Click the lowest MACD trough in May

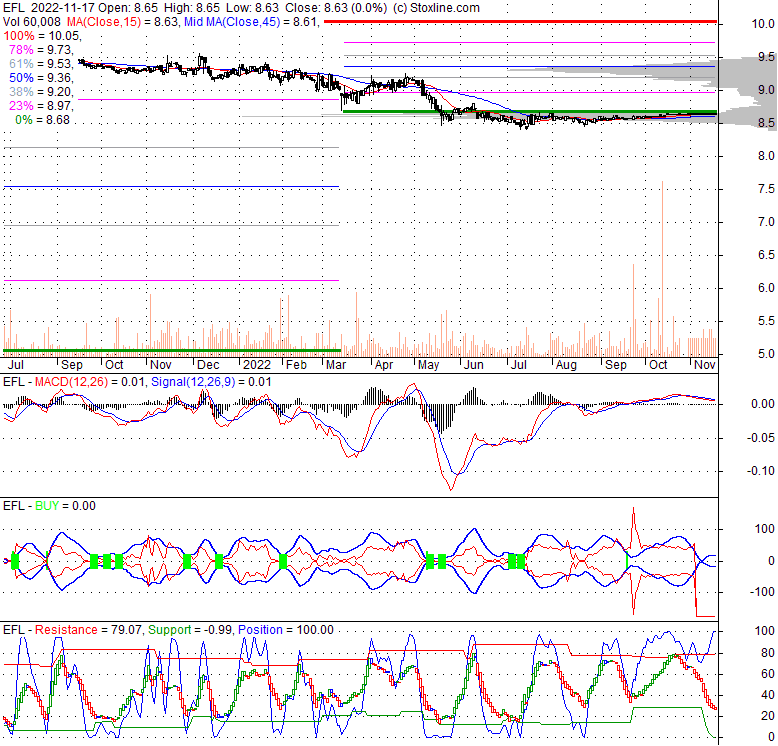(451, 489)
